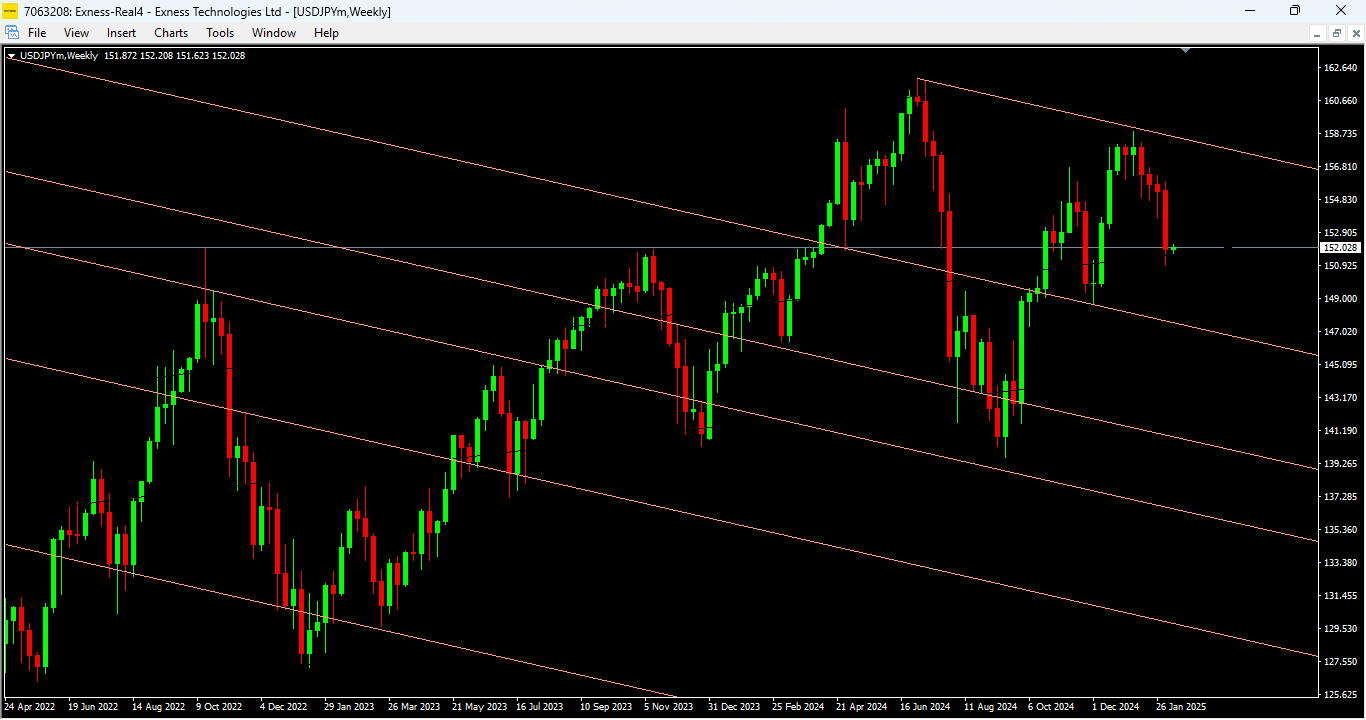Minimize the main MetaTrader window
1366x720 pixels.
point(1250,11)
